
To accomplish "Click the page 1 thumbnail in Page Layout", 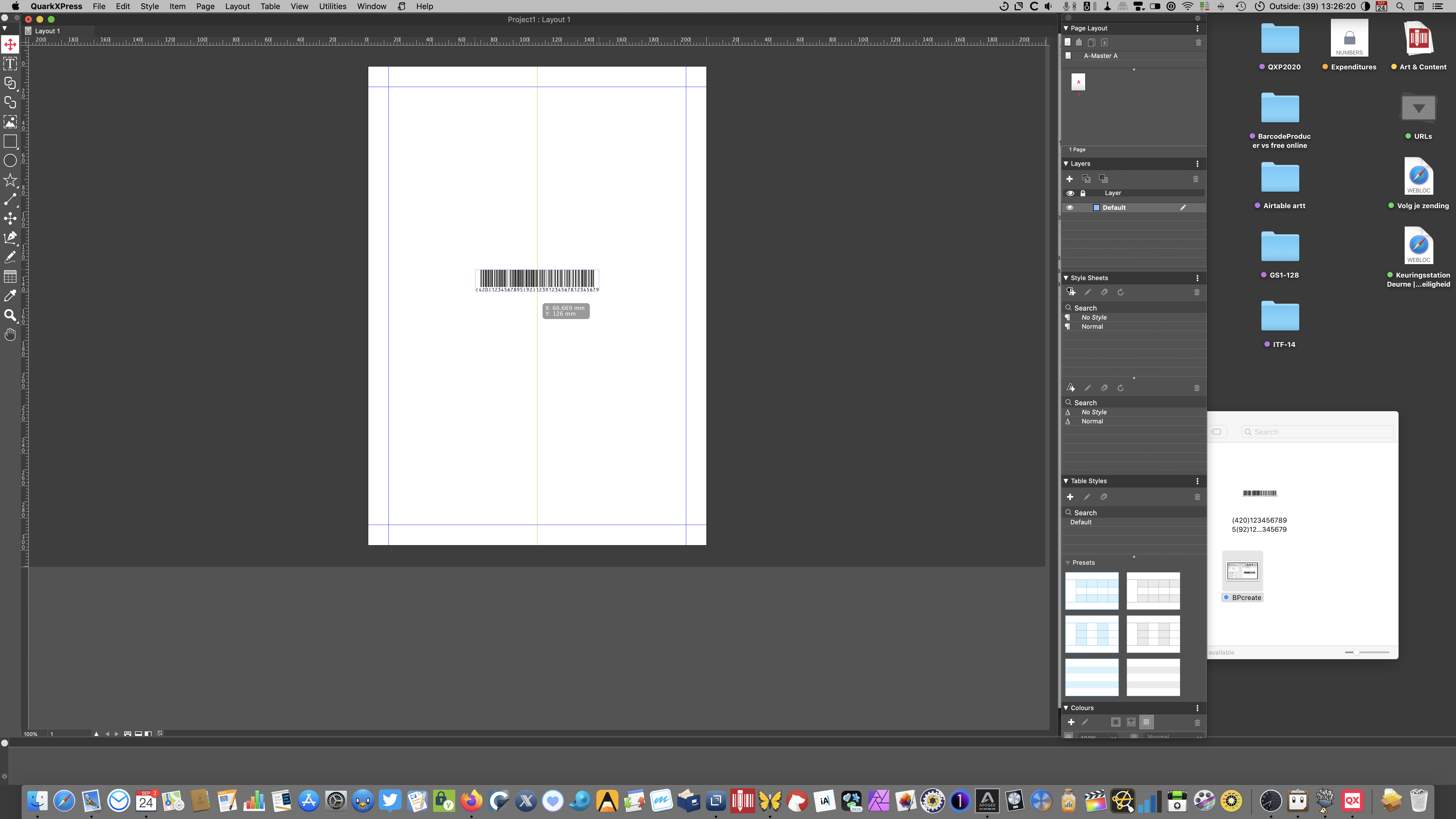I will pyautogui.click(x=1078, y=82).
